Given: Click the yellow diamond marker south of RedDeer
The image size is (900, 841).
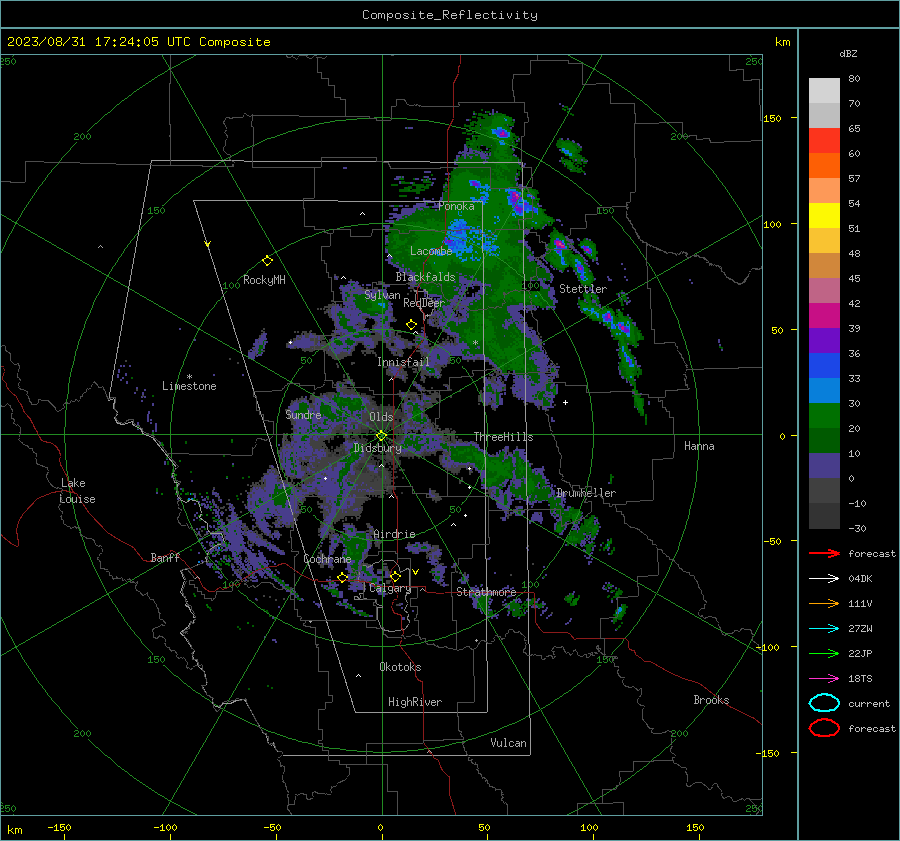Looking at the screenshot, I should tap(411, 325).
